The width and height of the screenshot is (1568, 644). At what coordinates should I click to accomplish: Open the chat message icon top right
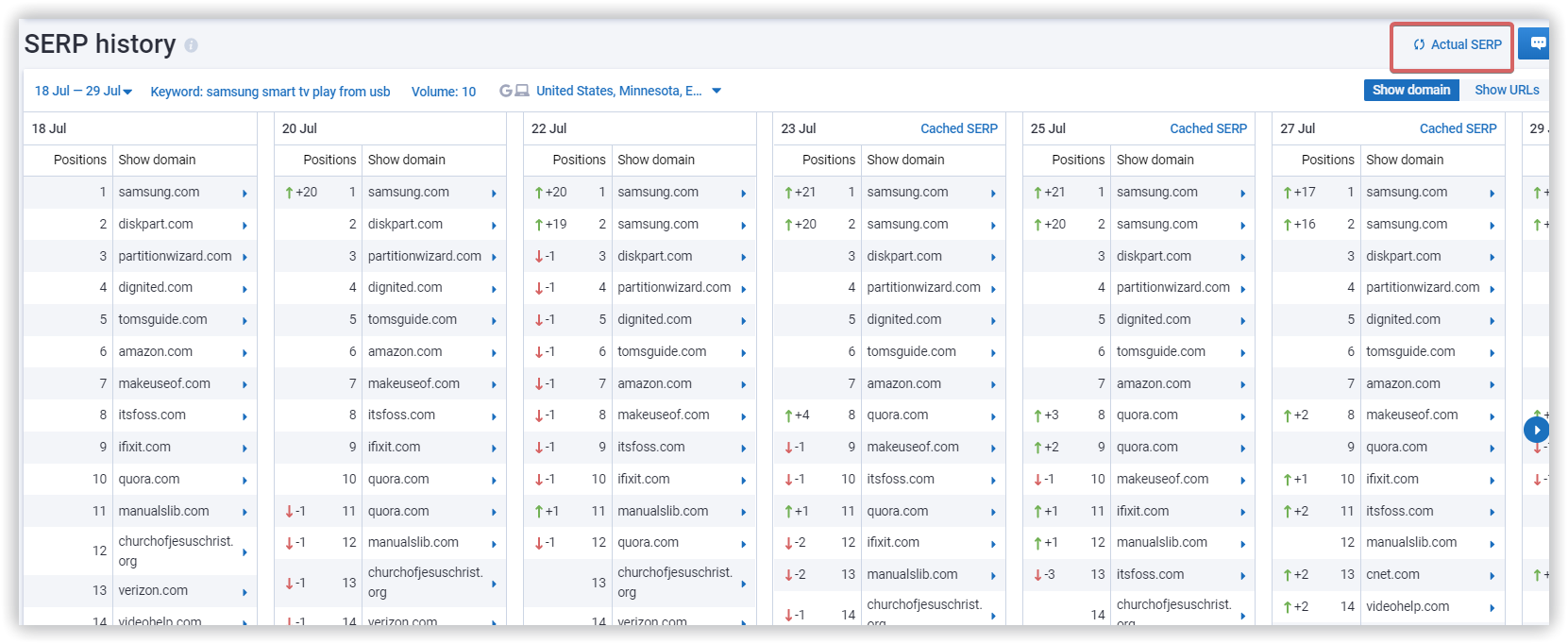pos(1538,42)
